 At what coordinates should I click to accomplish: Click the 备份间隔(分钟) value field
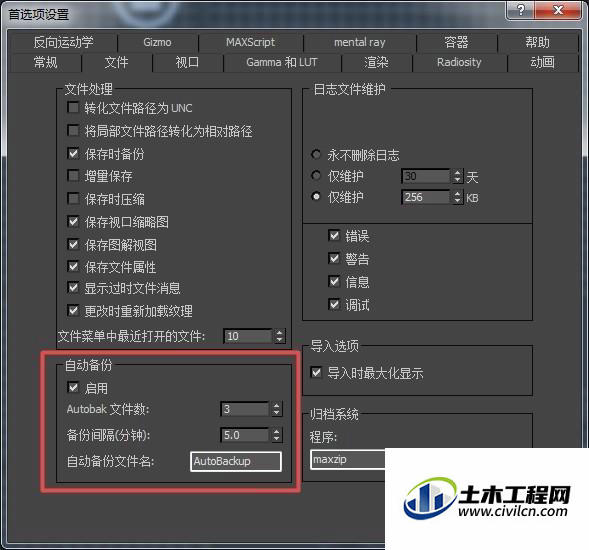[x=245, y=435]
